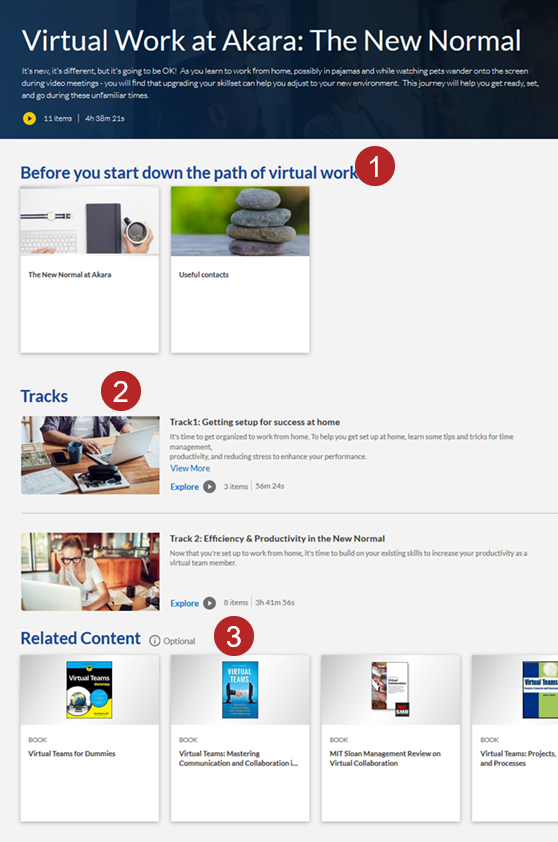Open Virtual Teams for Dummies book

click(90, 738)
